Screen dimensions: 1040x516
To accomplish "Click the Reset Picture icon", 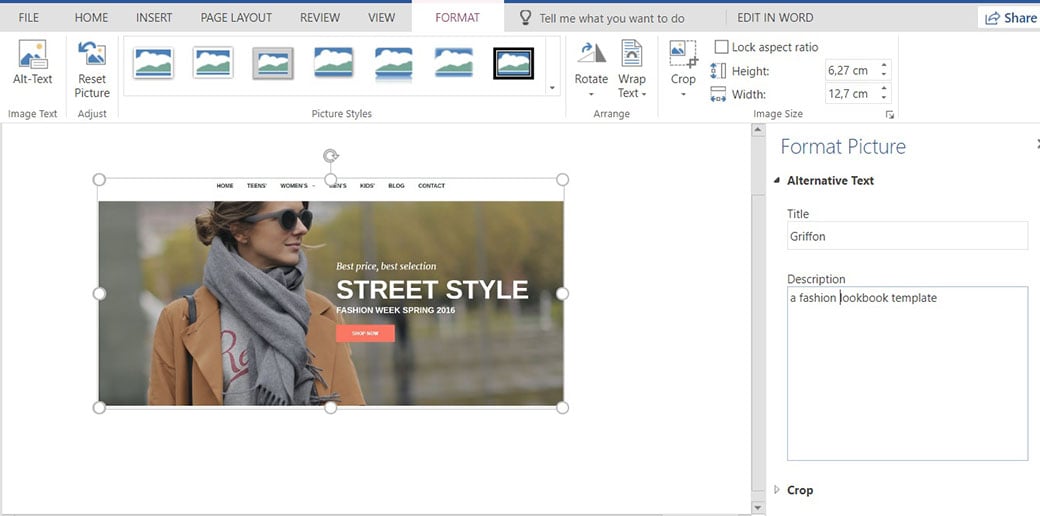I will coord(92,56).
